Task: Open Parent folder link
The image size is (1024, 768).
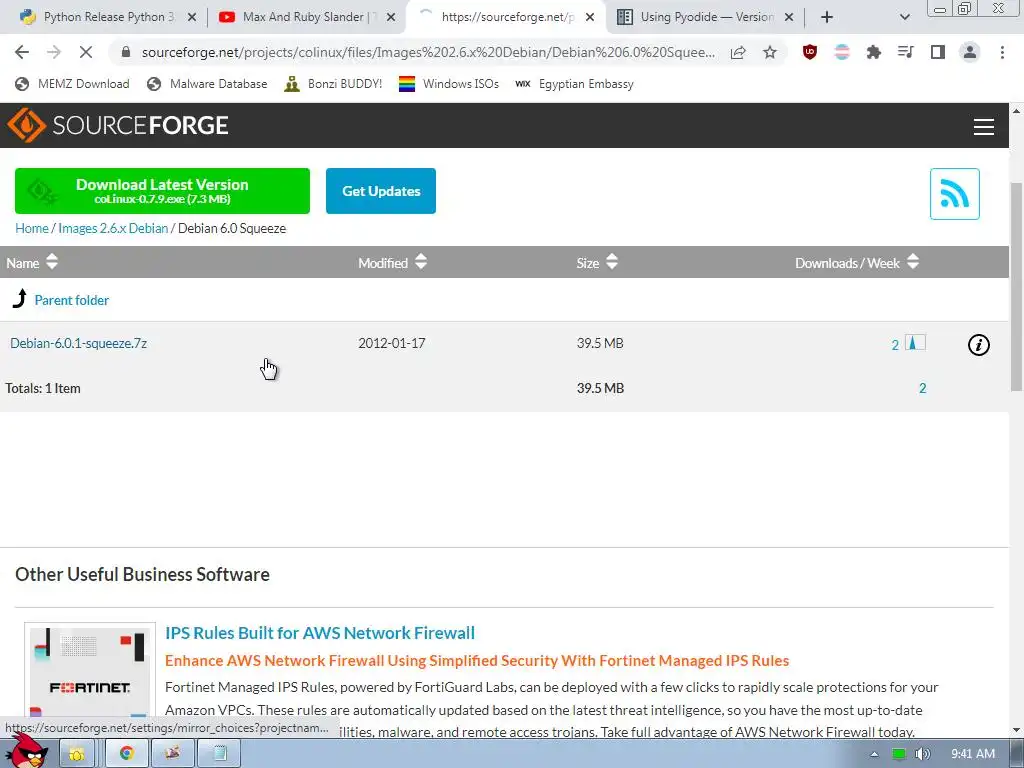Action: coord(72,300)
